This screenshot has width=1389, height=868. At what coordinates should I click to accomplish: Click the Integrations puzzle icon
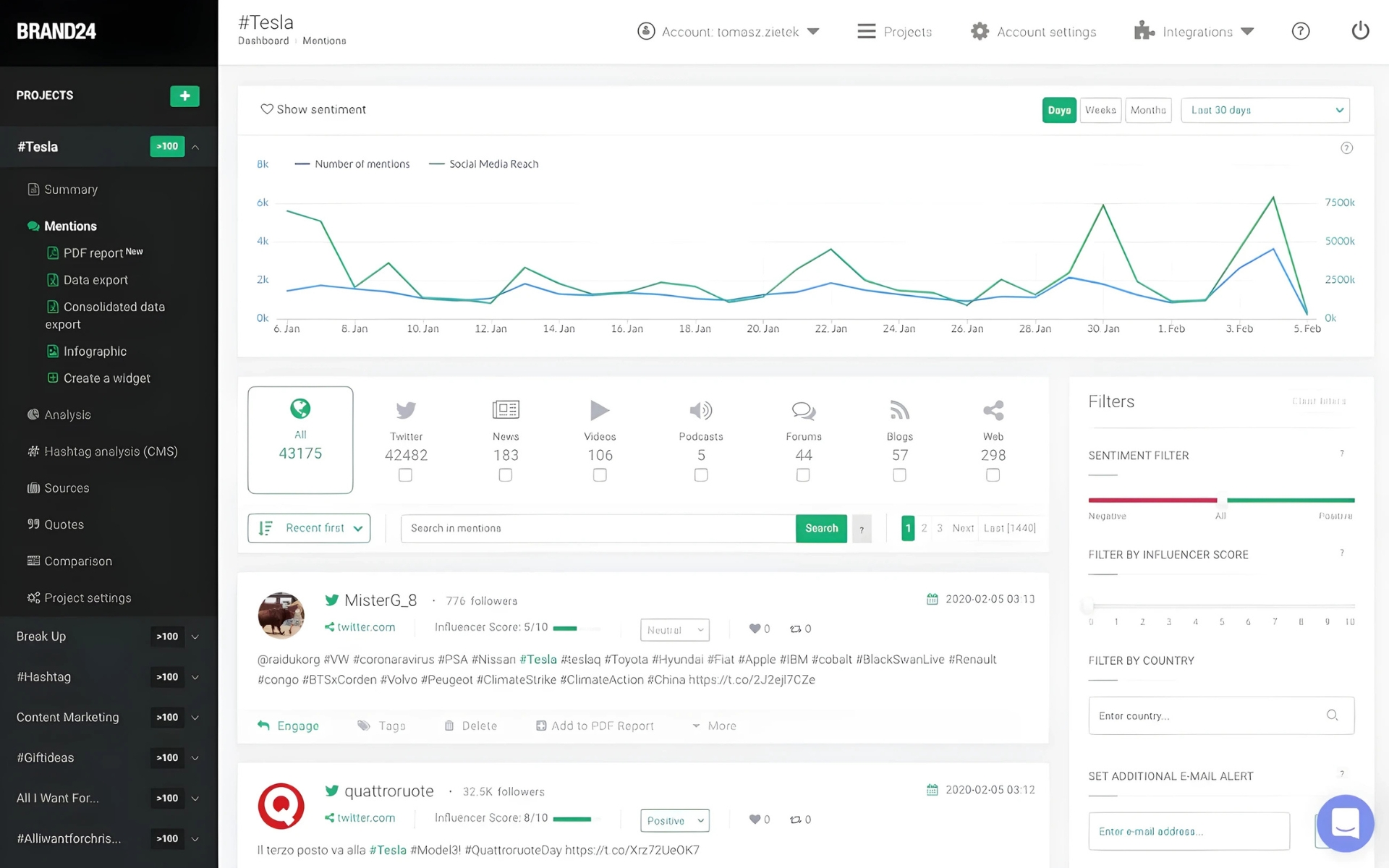point(1144,31)
